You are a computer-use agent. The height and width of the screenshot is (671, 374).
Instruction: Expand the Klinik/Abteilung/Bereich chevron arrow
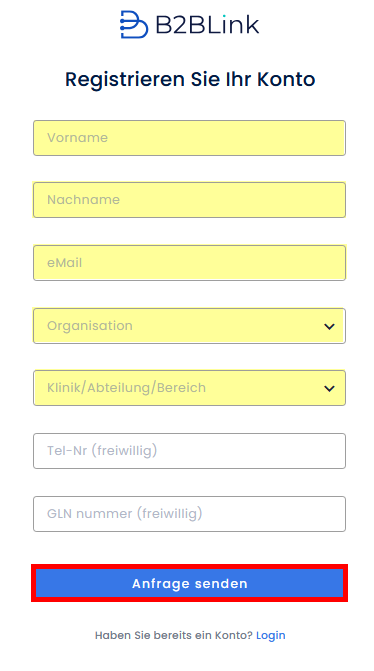329,389
